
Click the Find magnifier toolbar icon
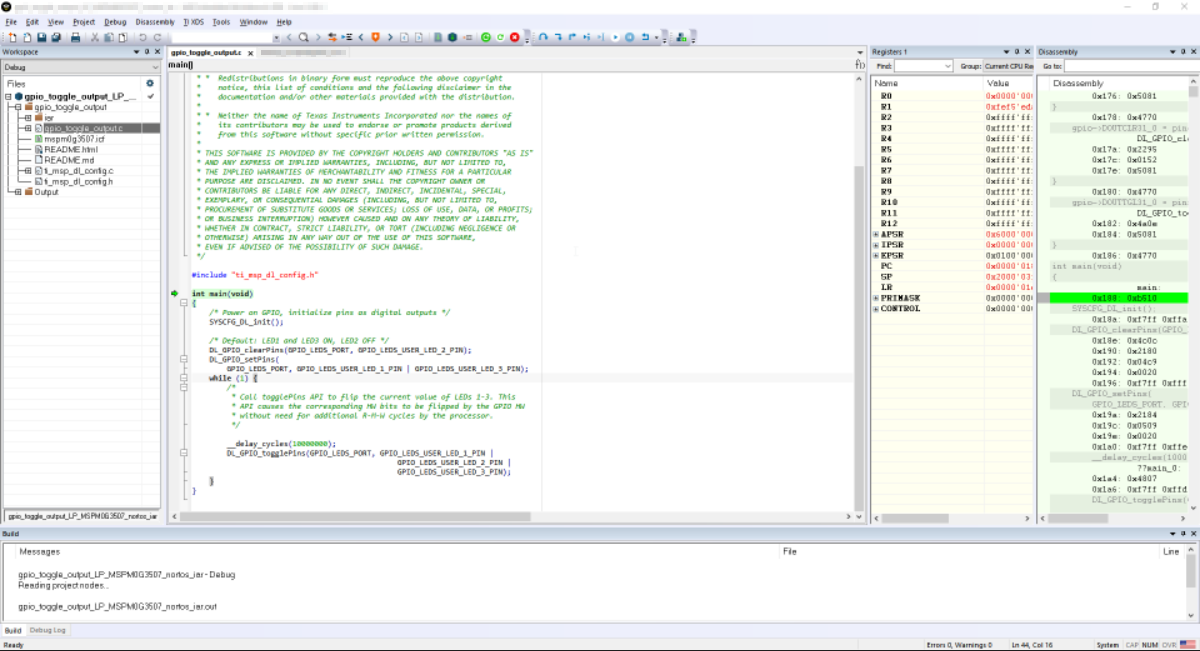(x=303, y=37)
